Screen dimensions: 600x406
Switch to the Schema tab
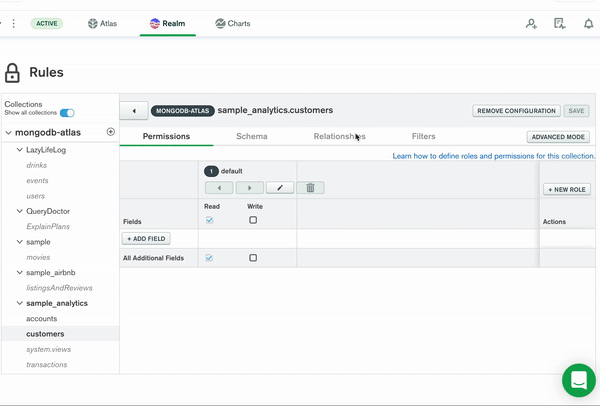point(252,137)
